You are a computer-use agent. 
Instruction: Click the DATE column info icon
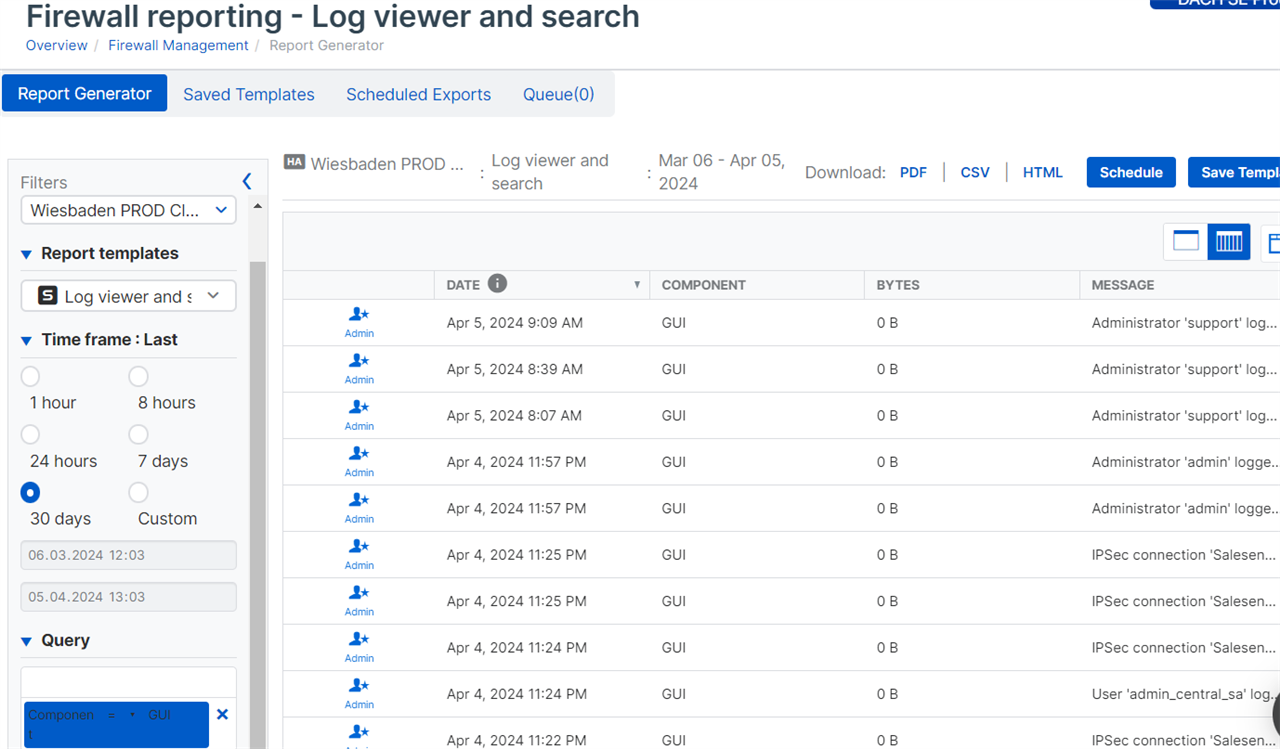(497, 284)
